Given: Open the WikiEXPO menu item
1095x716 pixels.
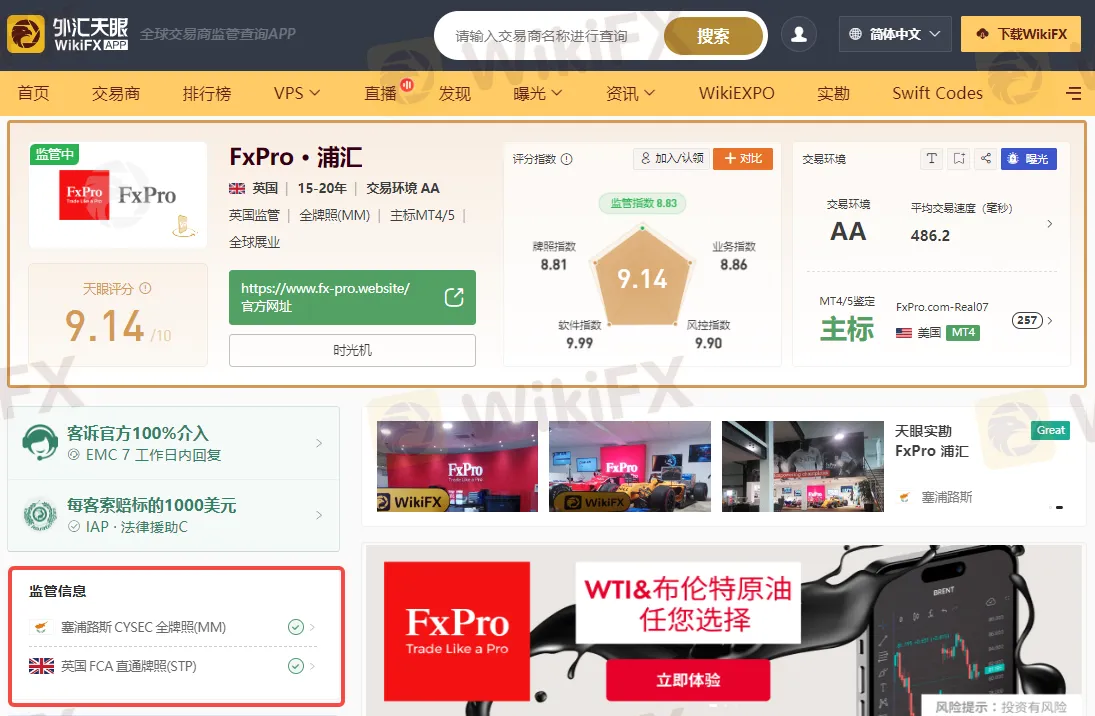Looking at the screenshot, I should click(x=737, y=93).
